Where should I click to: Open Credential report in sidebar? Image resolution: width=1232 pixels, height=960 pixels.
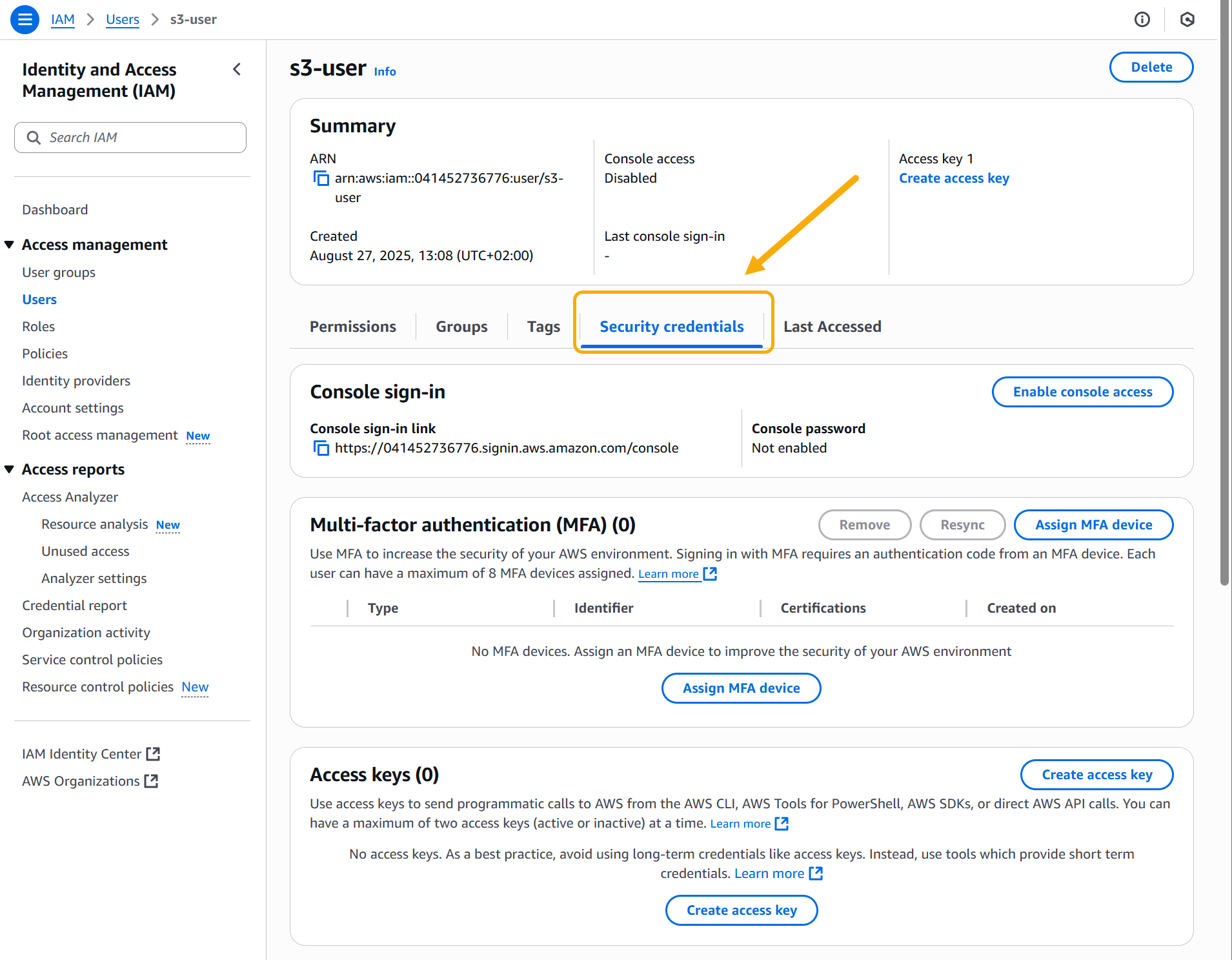click(x=74, y=606)
